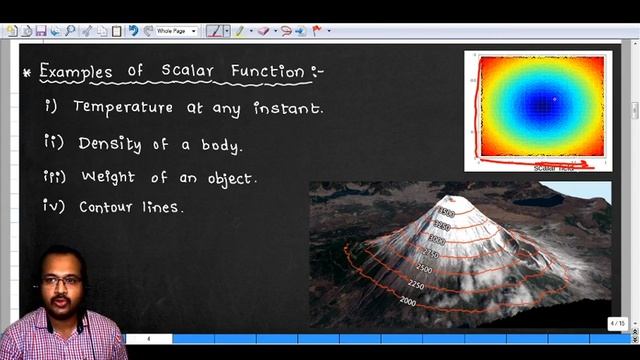Click the Paste clipboard icon
The height and width of the screenshot is (360, 640).
click(117, 31)
